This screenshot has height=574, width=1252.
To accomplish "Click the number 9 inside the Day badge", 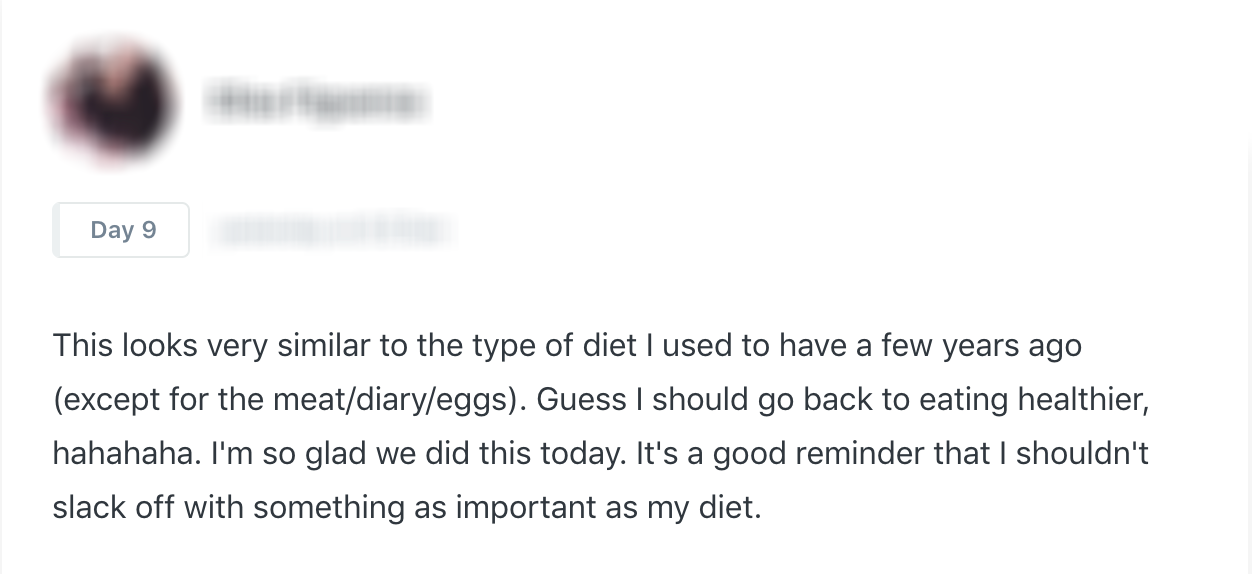I will click(149, 230).
